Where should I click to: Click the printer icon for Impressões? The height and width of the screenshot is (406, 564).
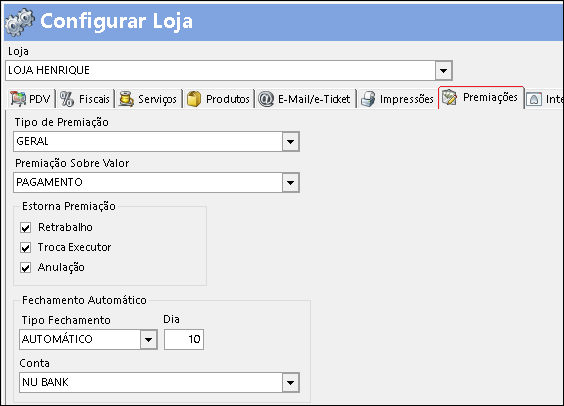(x=368, y=99)
